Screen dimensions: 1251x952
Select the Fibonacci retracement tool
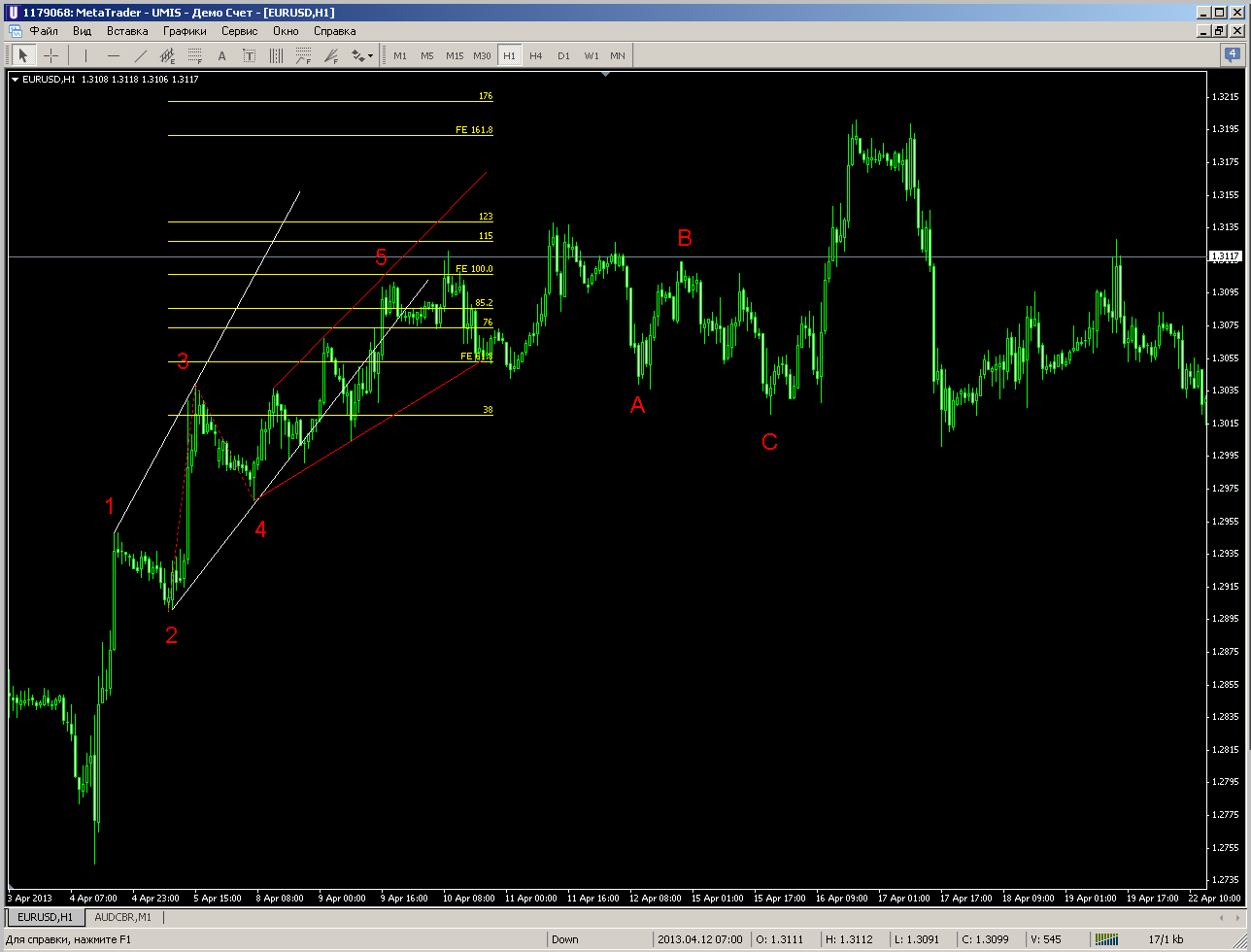pyautogui.click(x=194, y=55)
